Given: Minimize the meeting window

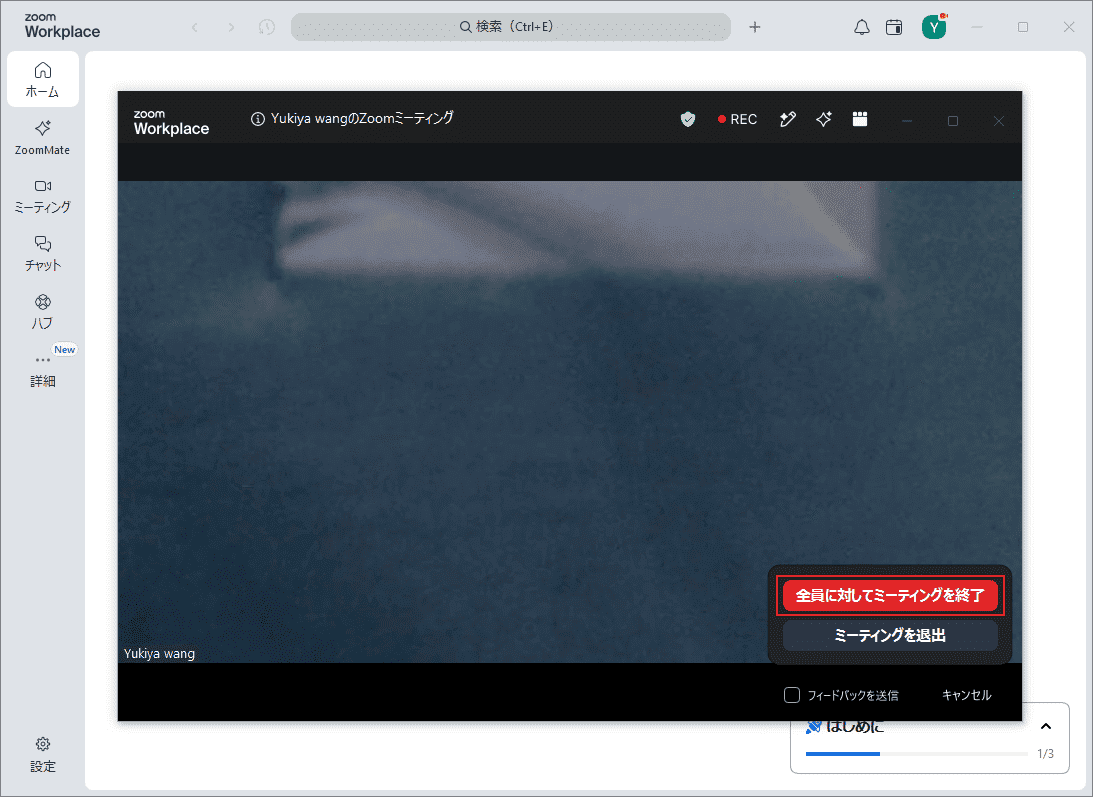Looking at the screenshot, I should [x=907, y=121].
